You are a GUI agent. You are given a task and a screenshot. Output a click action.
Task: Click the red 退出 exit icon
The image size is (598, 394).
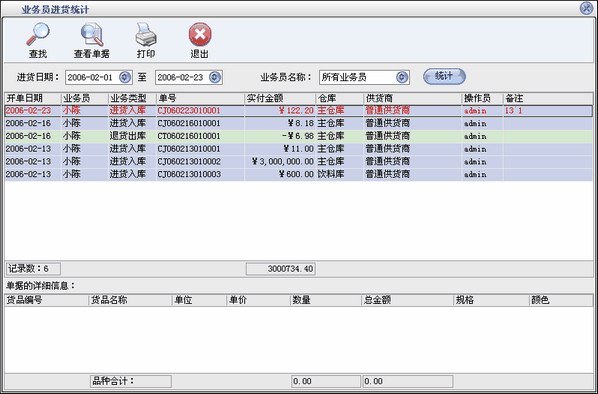coord(200,34)
